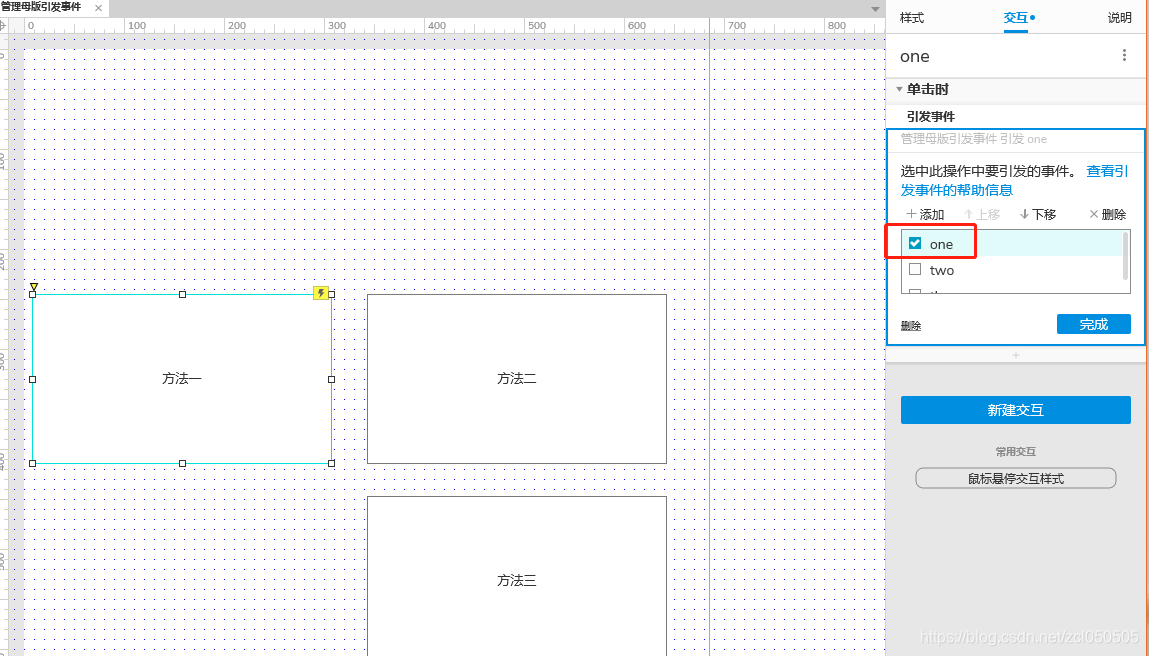This screenshot has width=1149, height=656.
Task: Select the 方法一 rectangle
Action: pyautogui.click(x=182, y=379)
